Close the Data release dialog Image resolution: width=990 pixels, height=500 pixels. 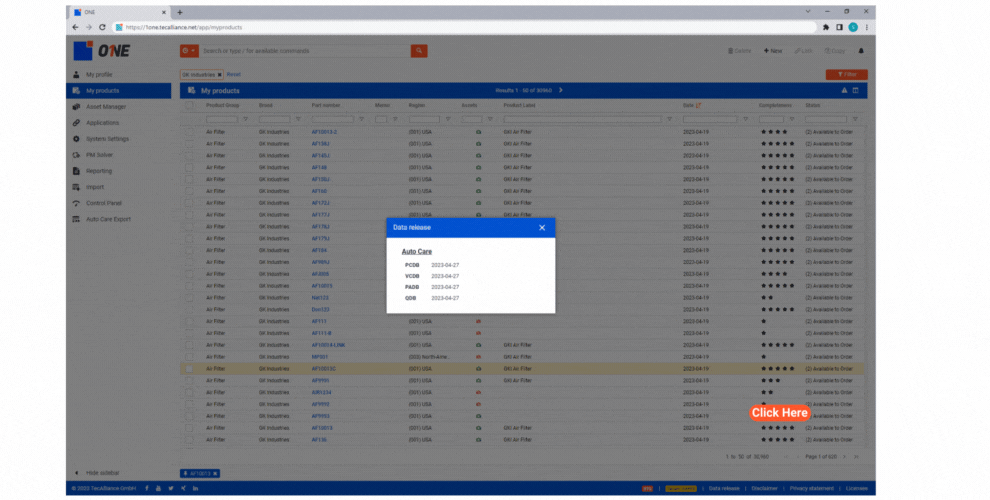pyautogui.click(x=542, y=228)
